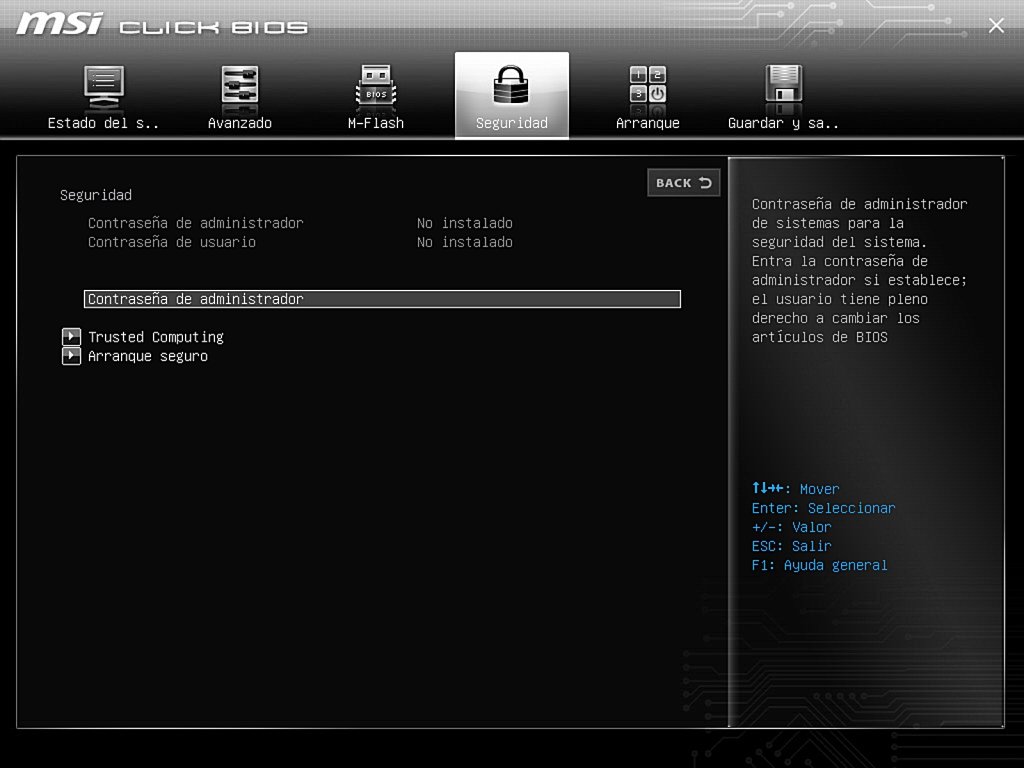Click the '+/-: Valor' hint
The height and width of the screenshot is (768, 1024).
point(791,527)
